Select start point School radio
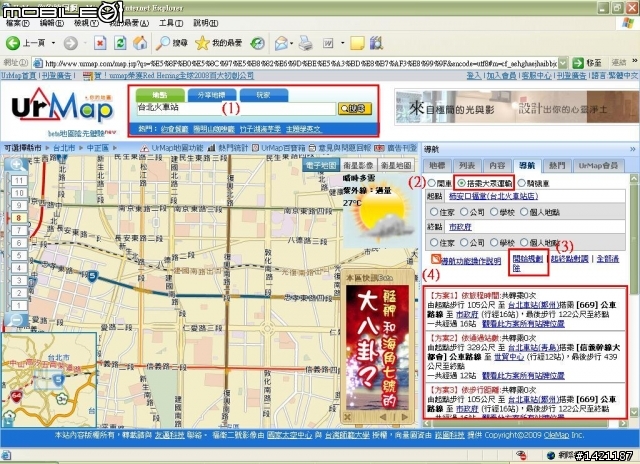Image resolution: width=640 pixels, height=464 pixels. (x=494, y=212)
